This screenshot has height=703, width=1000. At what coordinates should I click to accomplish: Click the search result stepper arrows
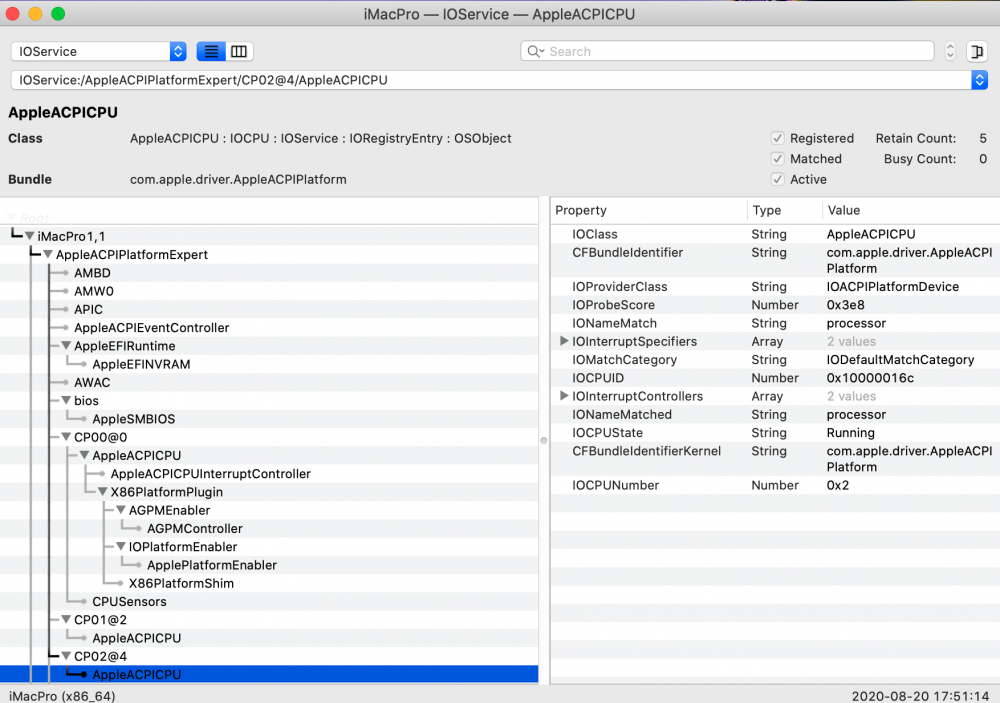coord(950,51)
